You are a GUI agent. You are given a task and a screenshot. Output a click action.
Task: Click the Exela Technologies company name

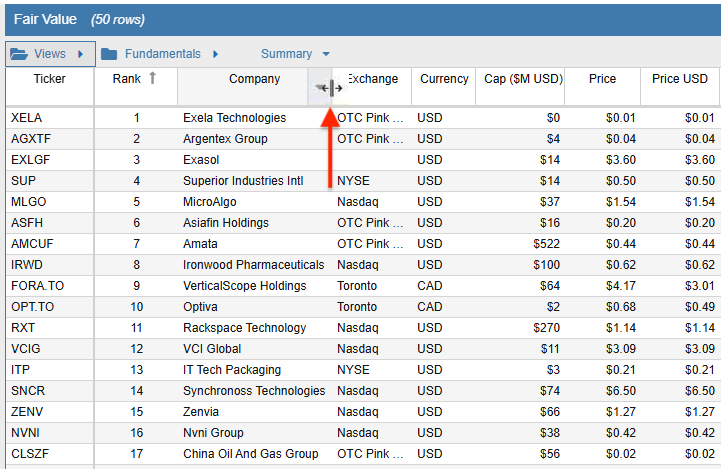235,118
